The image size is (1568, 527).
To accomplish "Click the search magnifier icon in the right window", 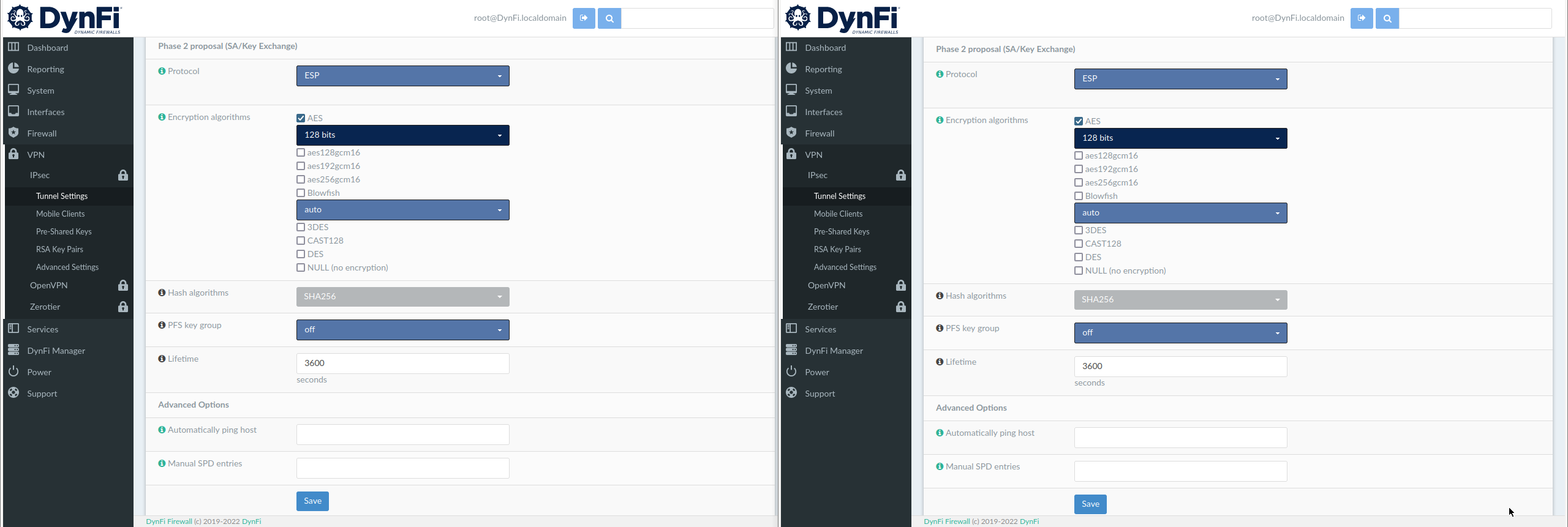I will click(x=1387, y=18).
